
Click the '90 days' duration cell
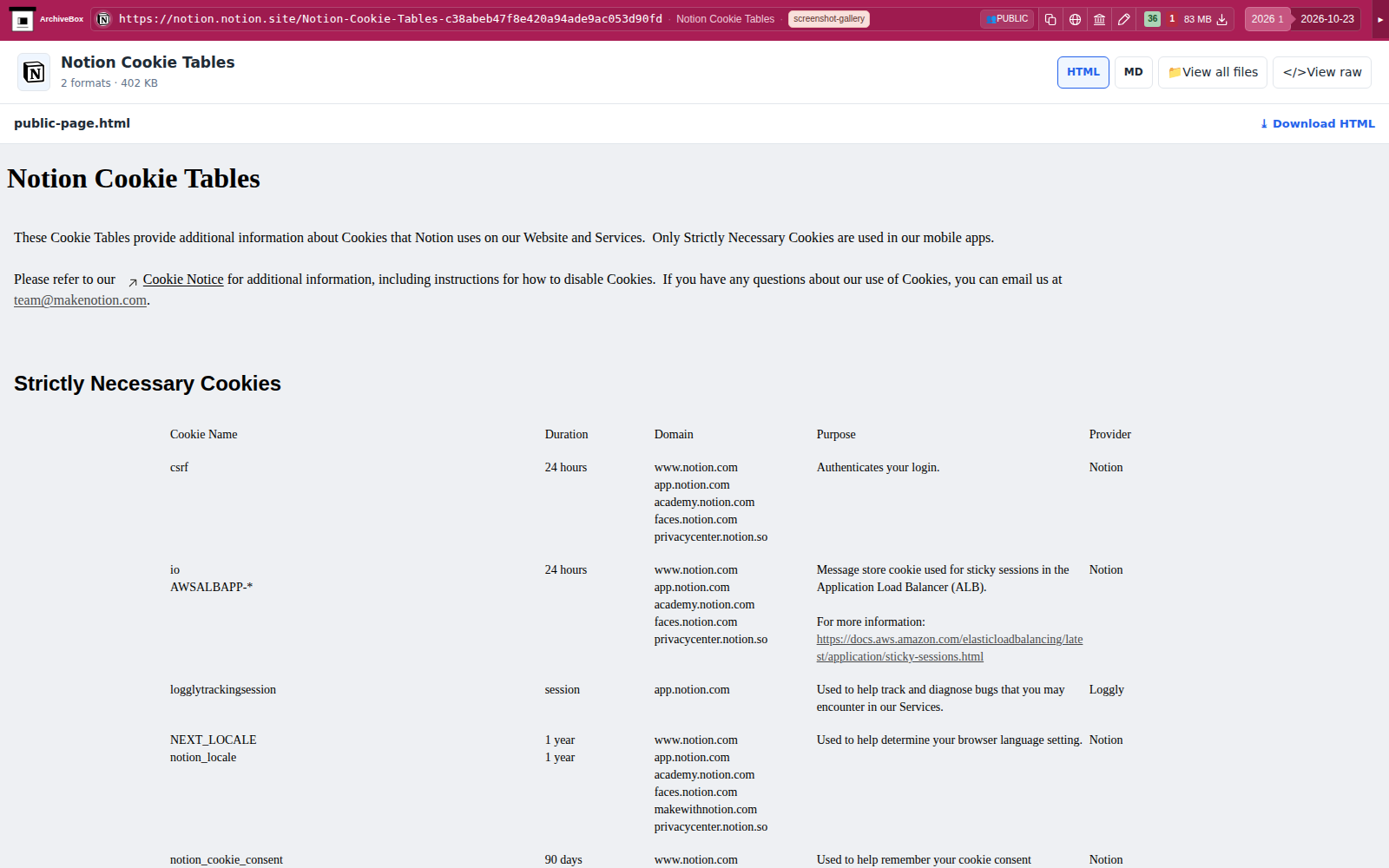click(x=563, y=859)
